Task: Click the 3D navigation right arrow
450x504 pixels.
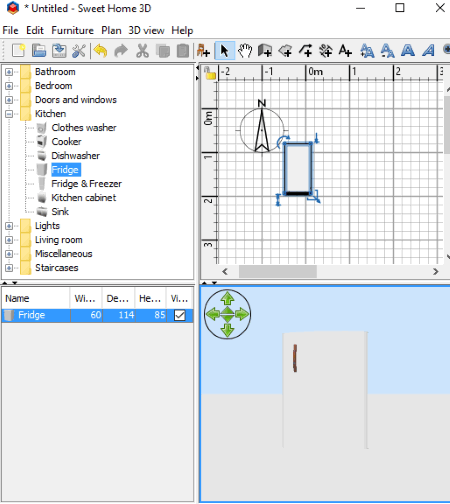Action: pyautogui.click(x=242, y=314)
